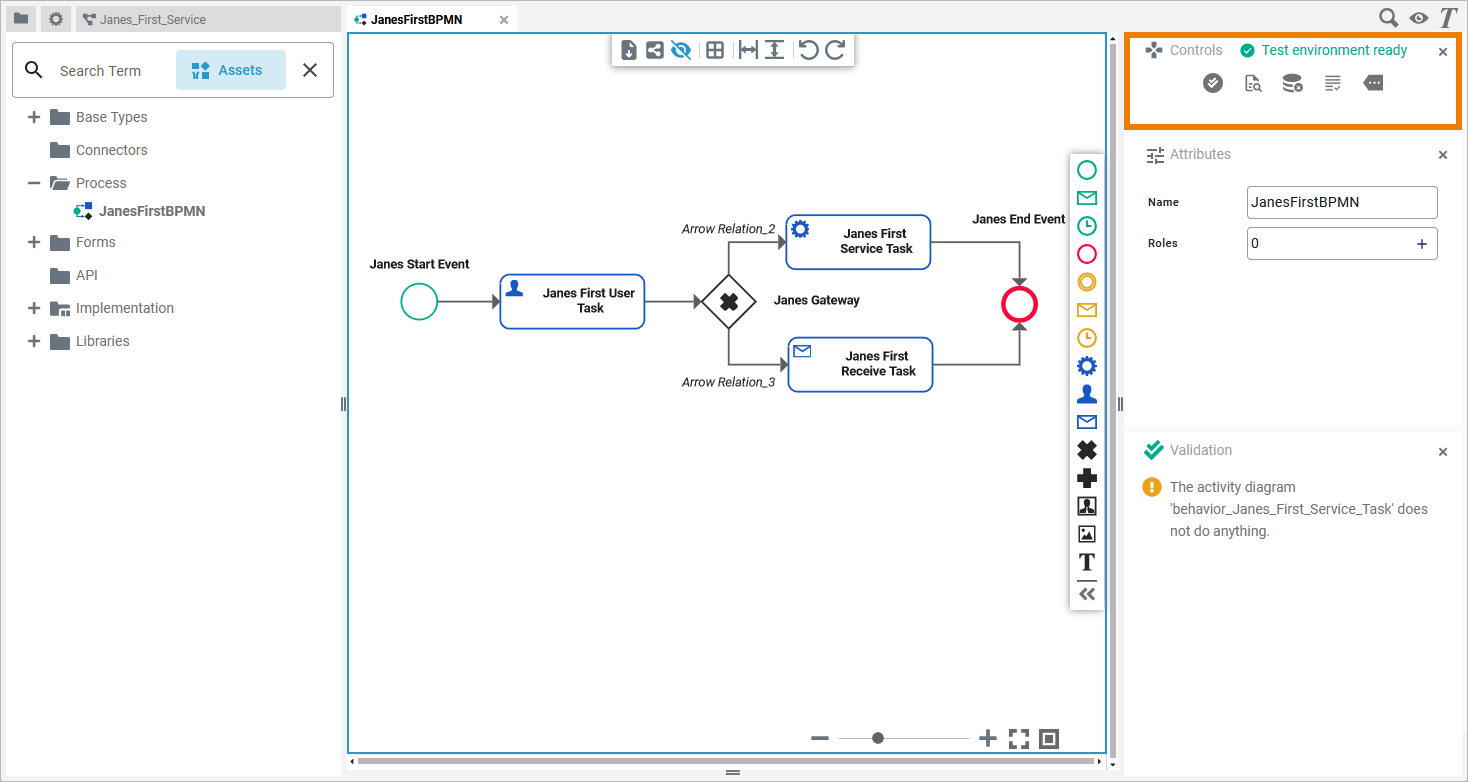
Task: Select the green timer start event tool
Action: click(x=1087, y=226)
